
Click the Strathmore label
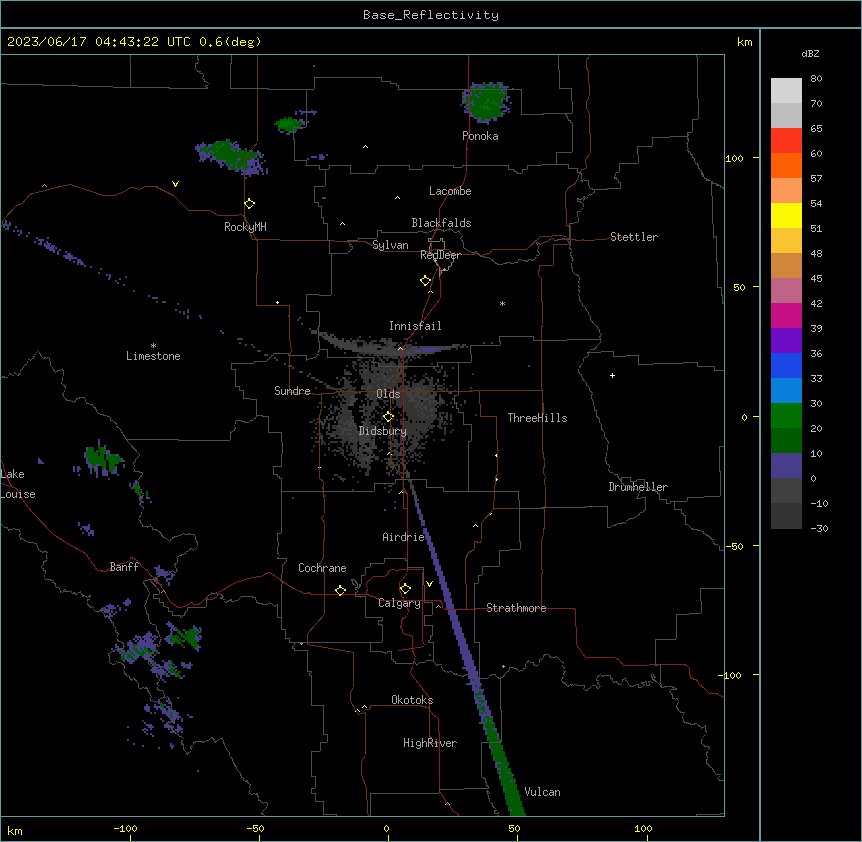(x=516, y=608)
